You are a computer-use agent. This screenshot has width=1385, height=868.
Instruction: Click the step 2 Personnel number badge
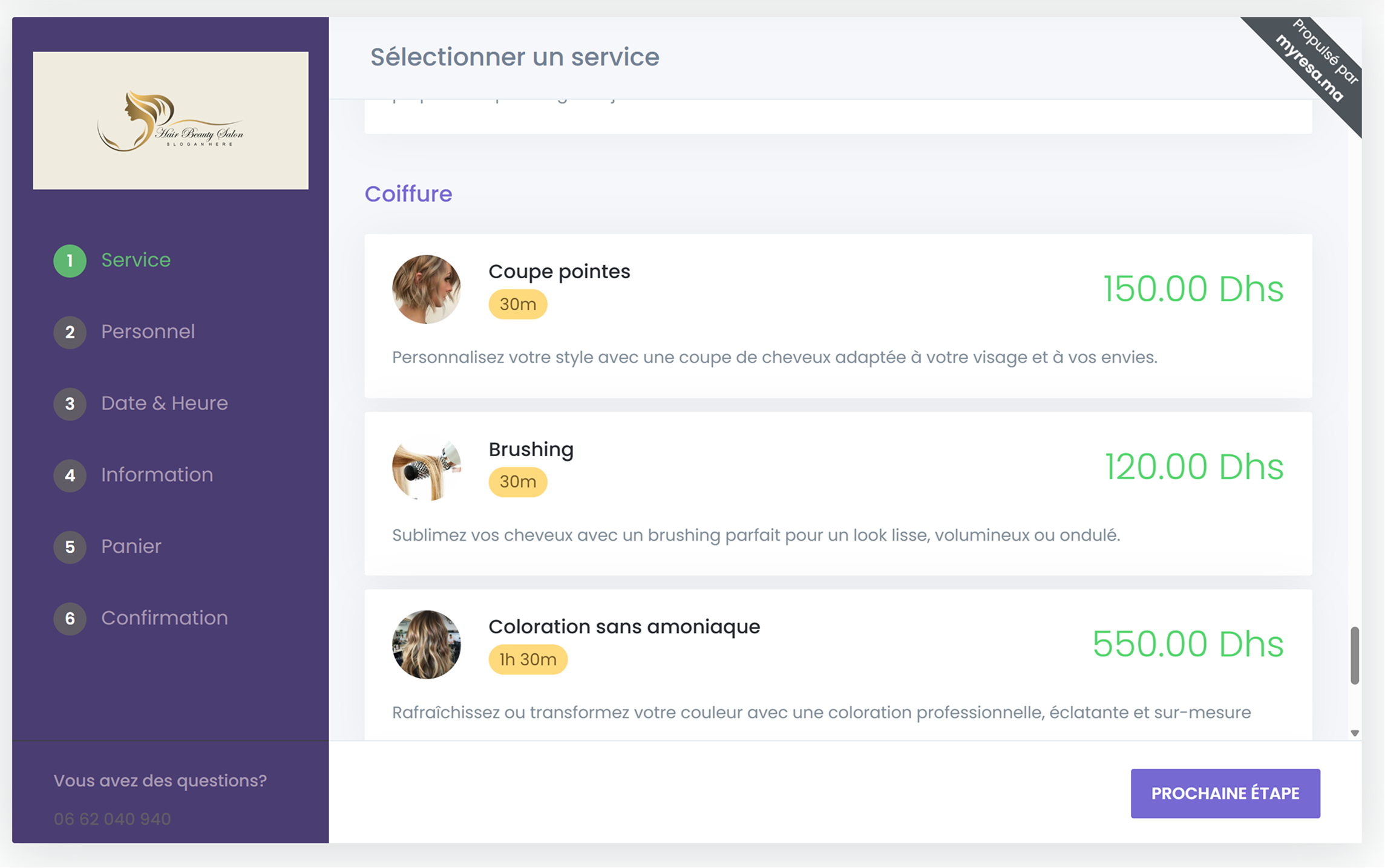tap(70, 332)
